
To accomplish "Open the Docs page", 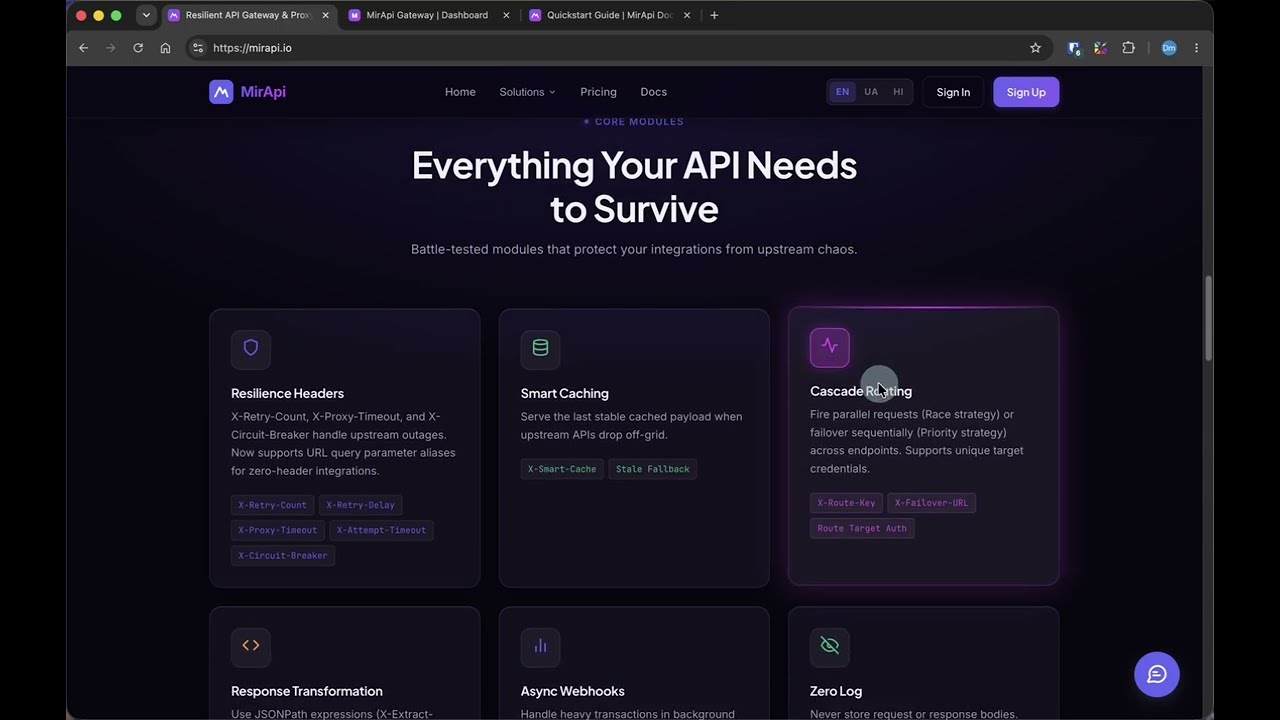I will [x=654, y=92].
